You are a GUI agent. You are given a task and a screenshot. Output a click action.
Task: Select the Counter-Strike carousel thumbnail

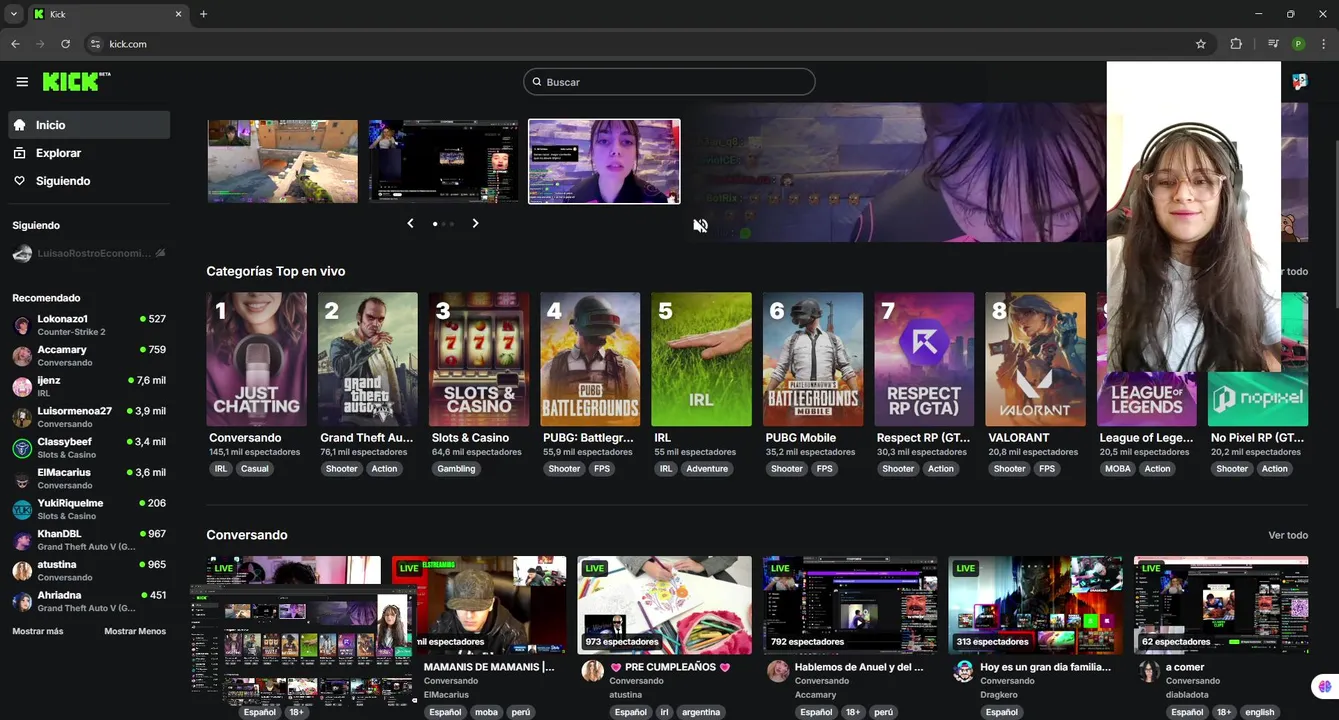tap(283, 161)
